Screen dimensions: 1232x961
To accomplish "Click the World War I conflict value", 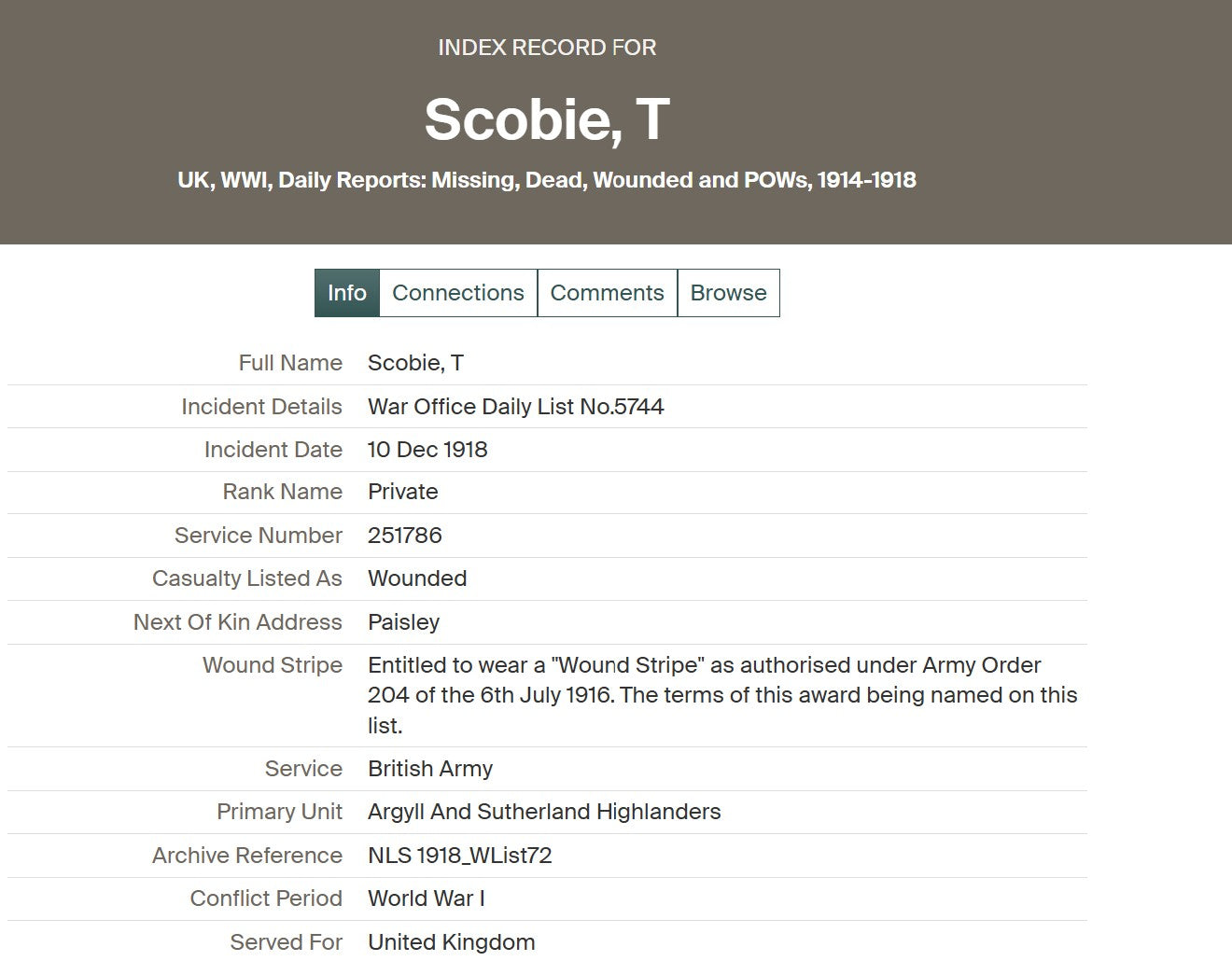I will (x=426, y=898).
